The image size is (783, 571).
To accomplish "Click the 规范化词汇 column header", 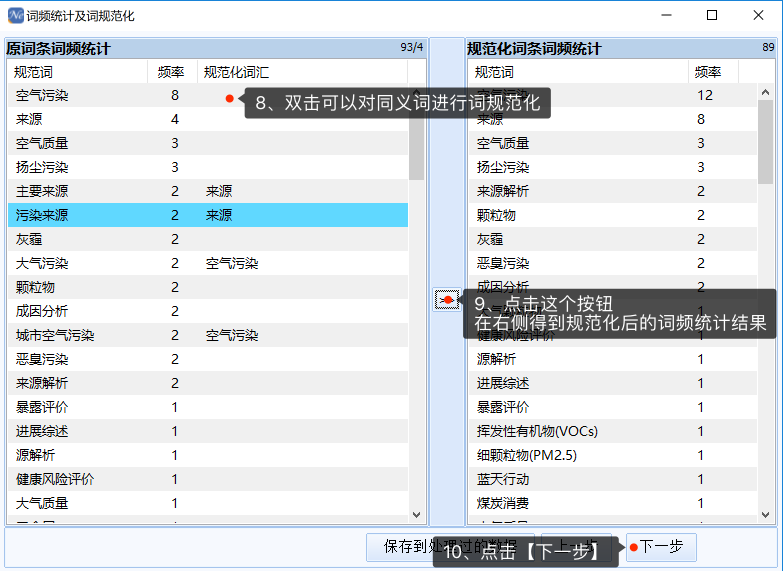I will pos(303,72).
